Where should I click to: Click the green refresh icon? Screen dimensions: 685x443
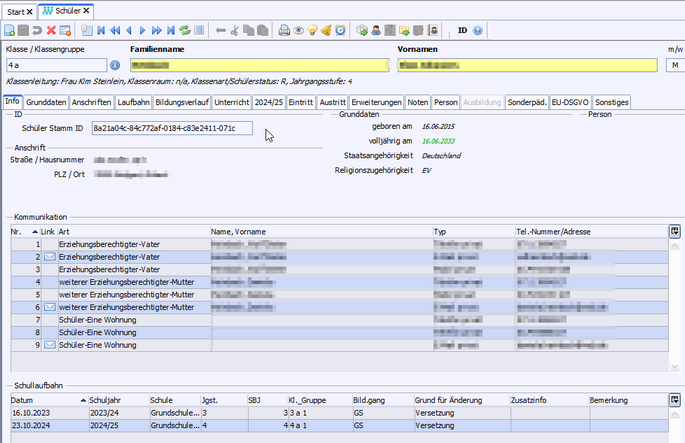(185, 31)
